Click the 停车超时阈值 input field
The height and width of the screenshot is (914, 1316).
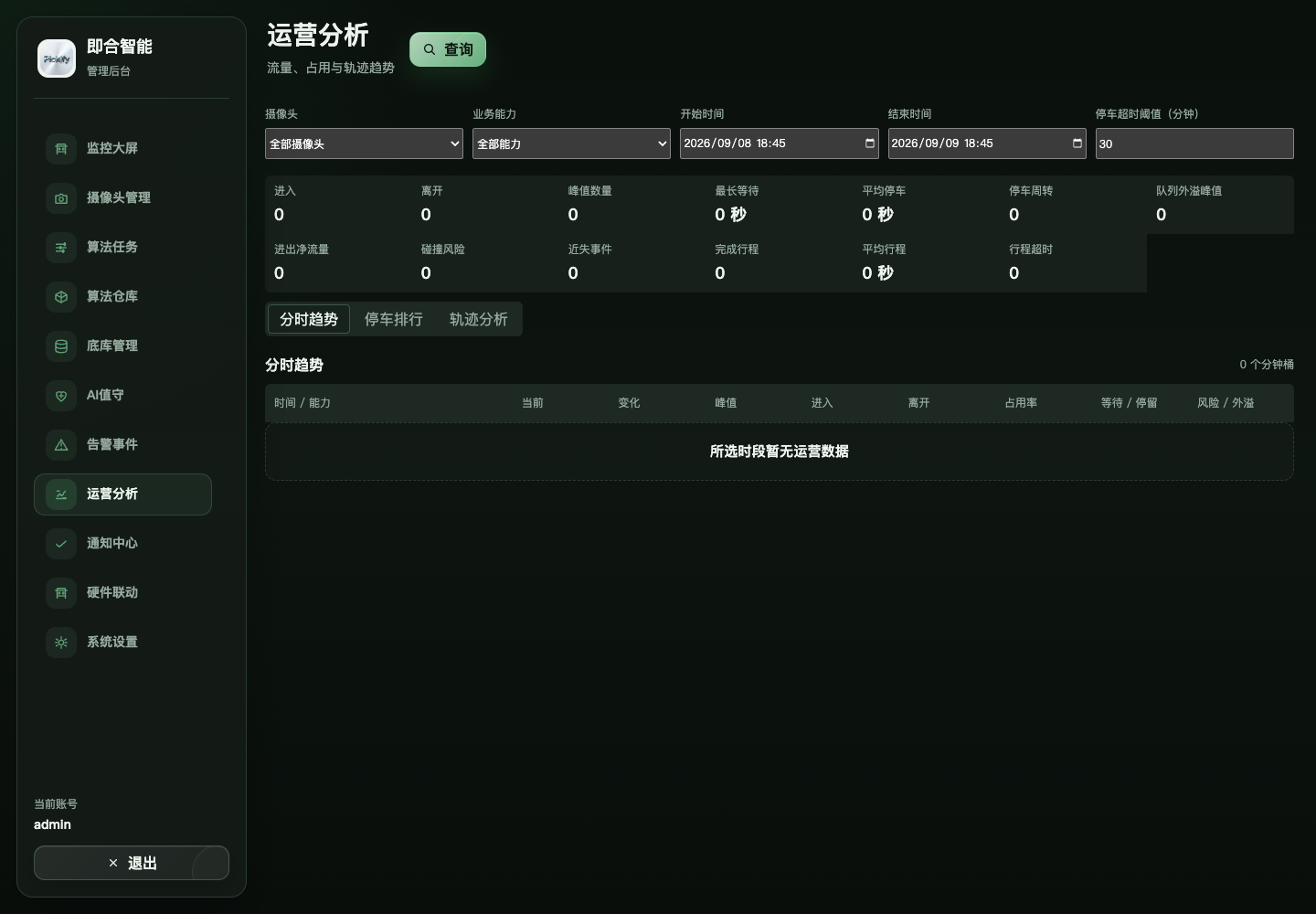pyautogui.click(x=1194, y=143)
